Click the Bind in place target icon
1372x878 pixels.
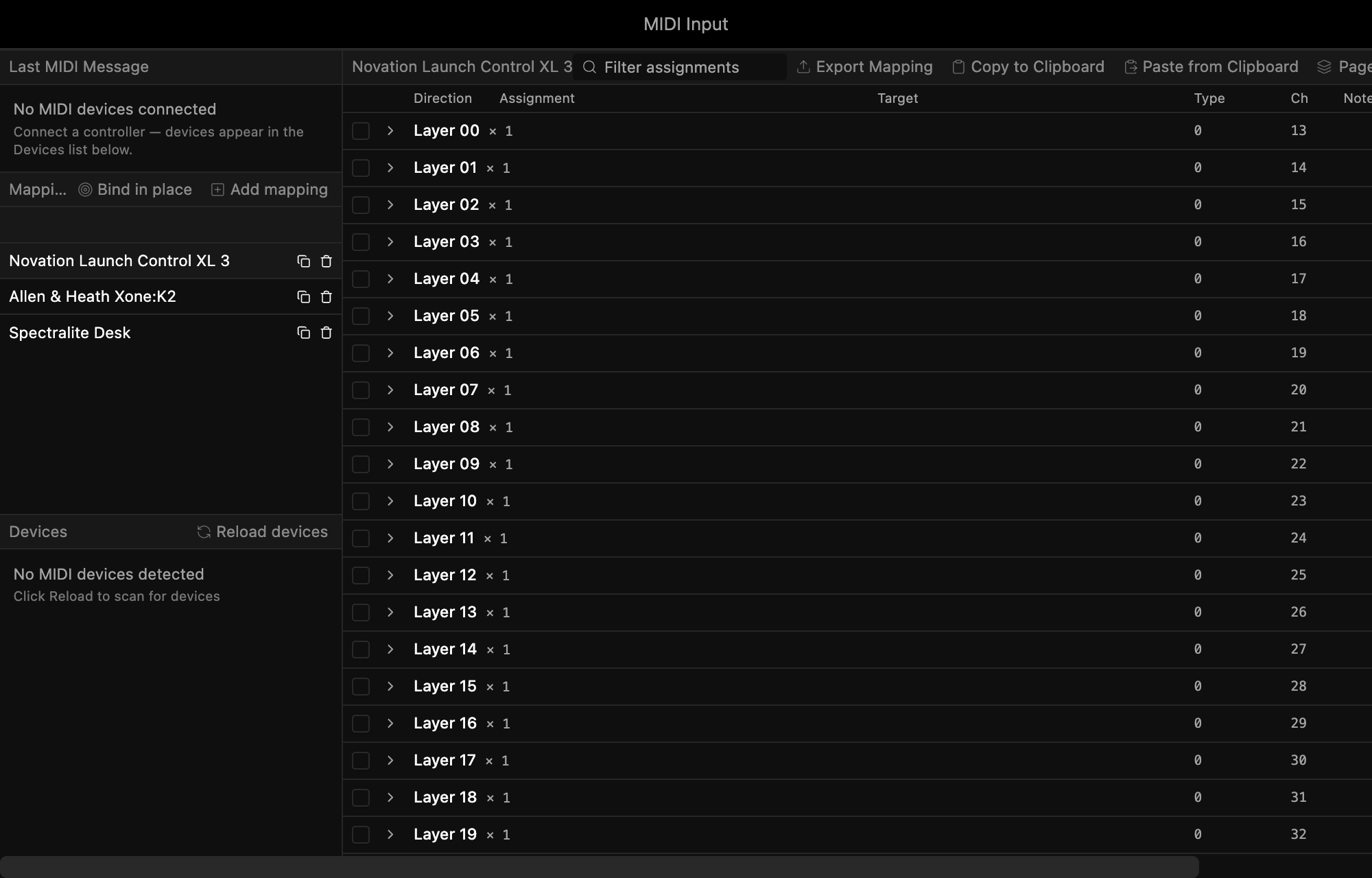tap(85, 190)
